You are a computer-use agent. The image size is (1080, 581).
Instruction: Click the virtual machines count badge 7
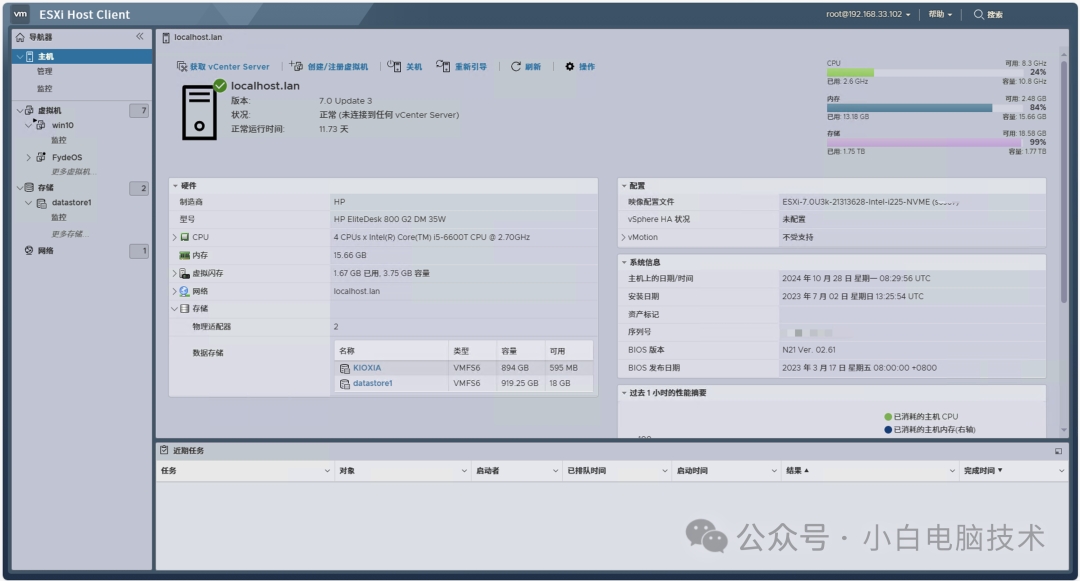(x=139, y=110)
